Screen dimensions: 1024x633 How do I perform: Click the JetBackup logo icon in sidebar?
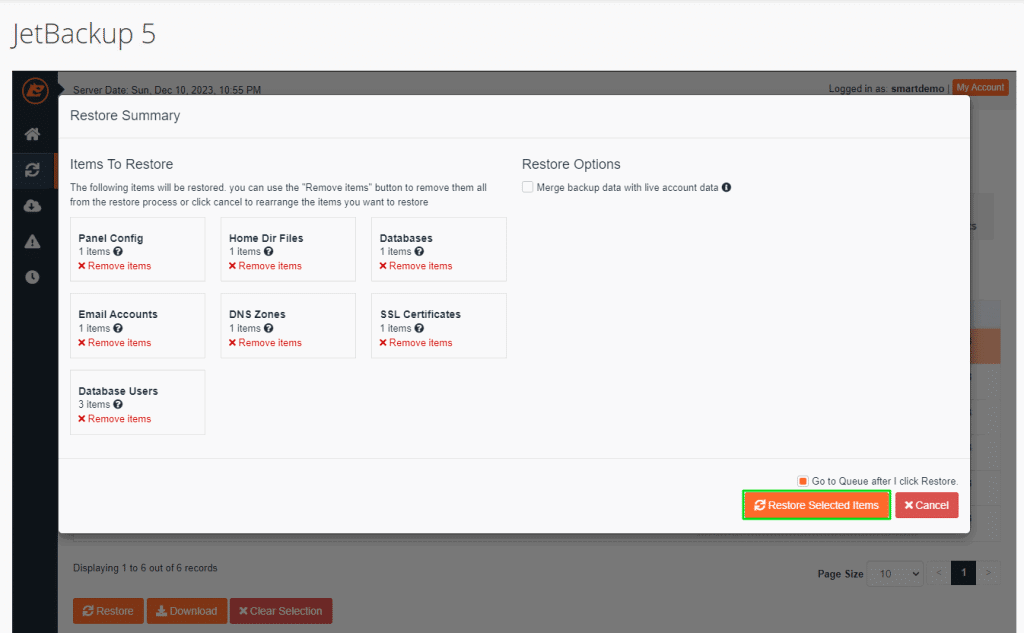click(35, 90)
